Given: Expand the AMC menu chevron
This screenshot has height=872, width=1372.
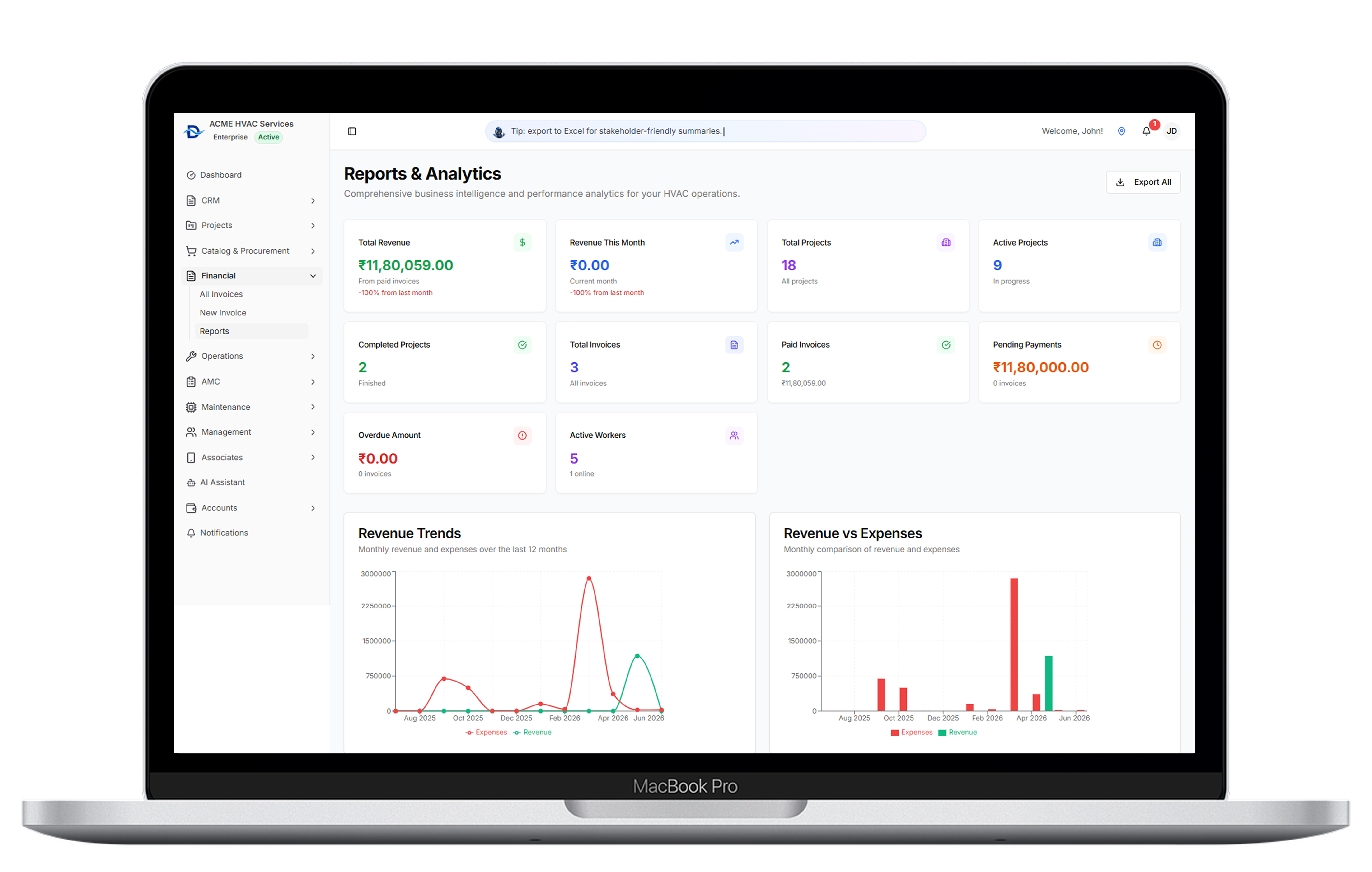Looking at the screenshot, I should pyautogui.click(x=313, y=382).
